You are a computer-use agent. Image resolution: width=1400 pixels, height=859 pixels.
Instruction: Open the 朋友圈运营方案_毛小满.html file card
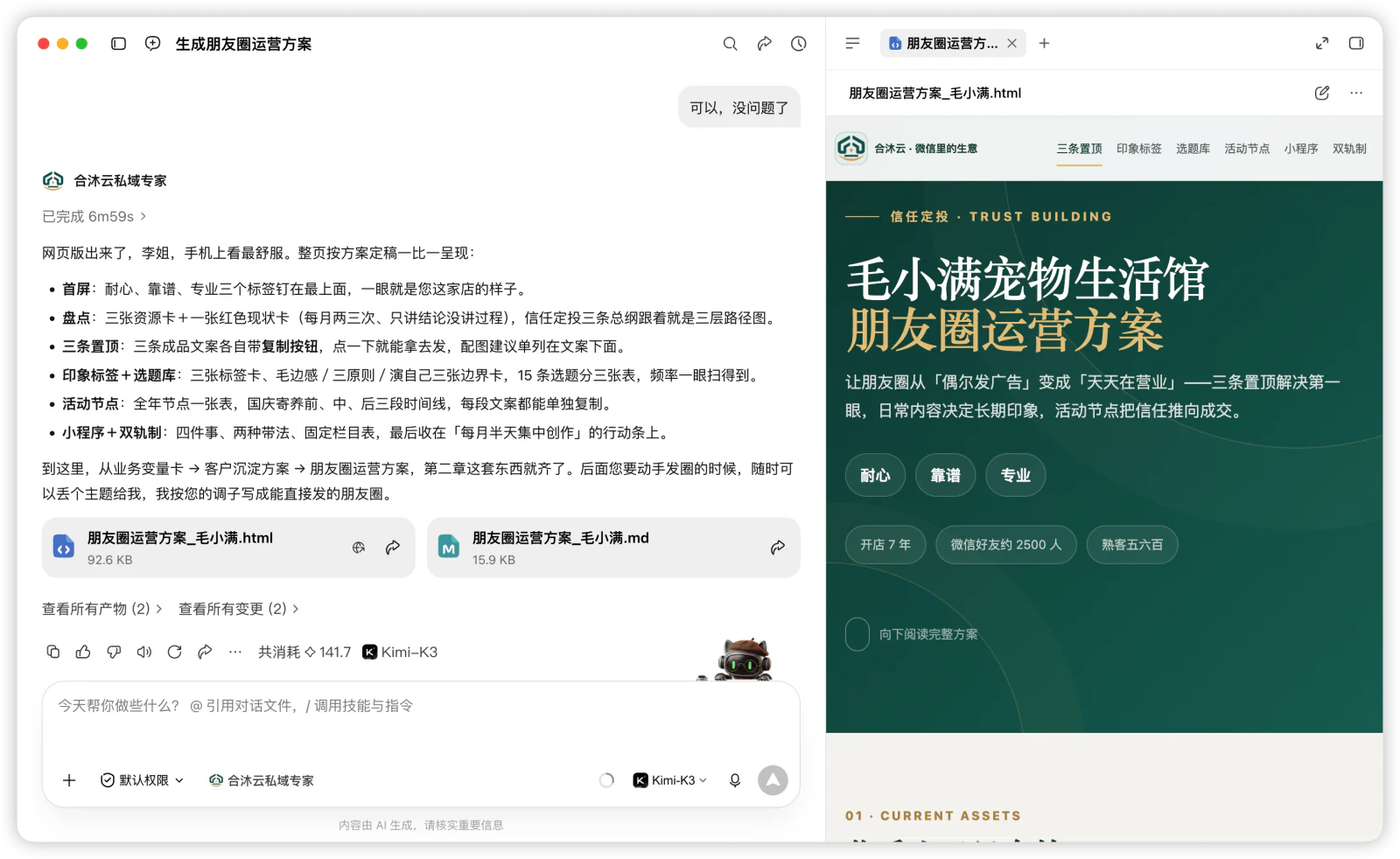tap(228, 548)
